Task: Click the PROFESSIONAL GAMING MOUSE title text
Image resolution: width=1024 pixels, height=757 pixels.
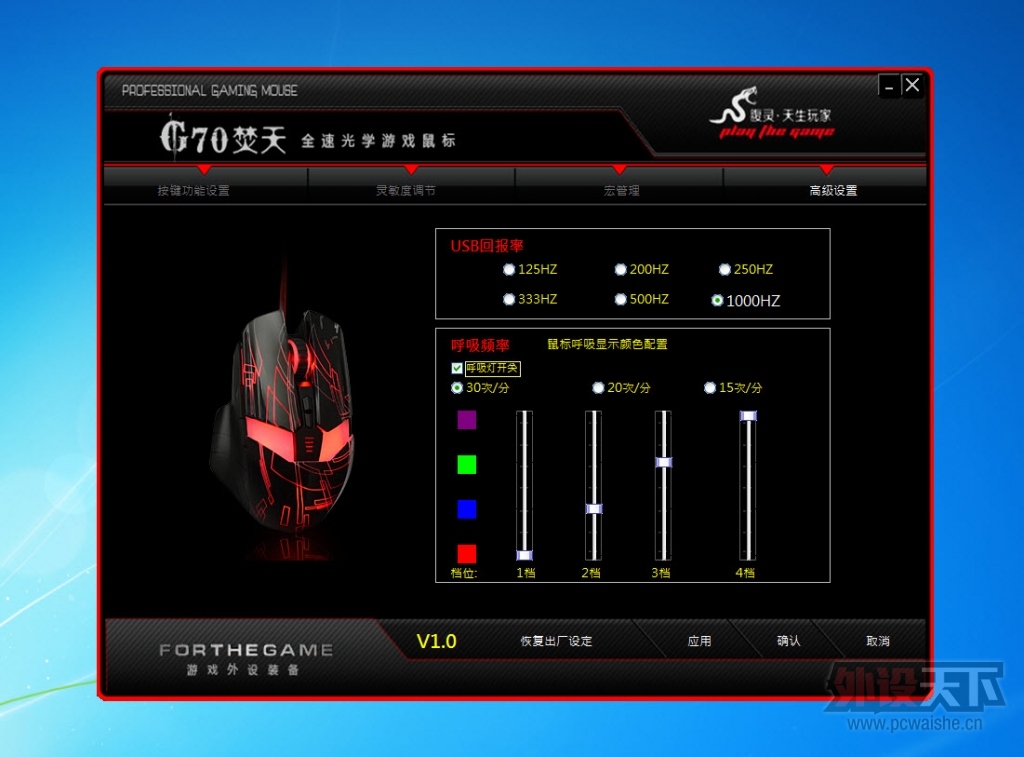Action: (x=210, y=91)
